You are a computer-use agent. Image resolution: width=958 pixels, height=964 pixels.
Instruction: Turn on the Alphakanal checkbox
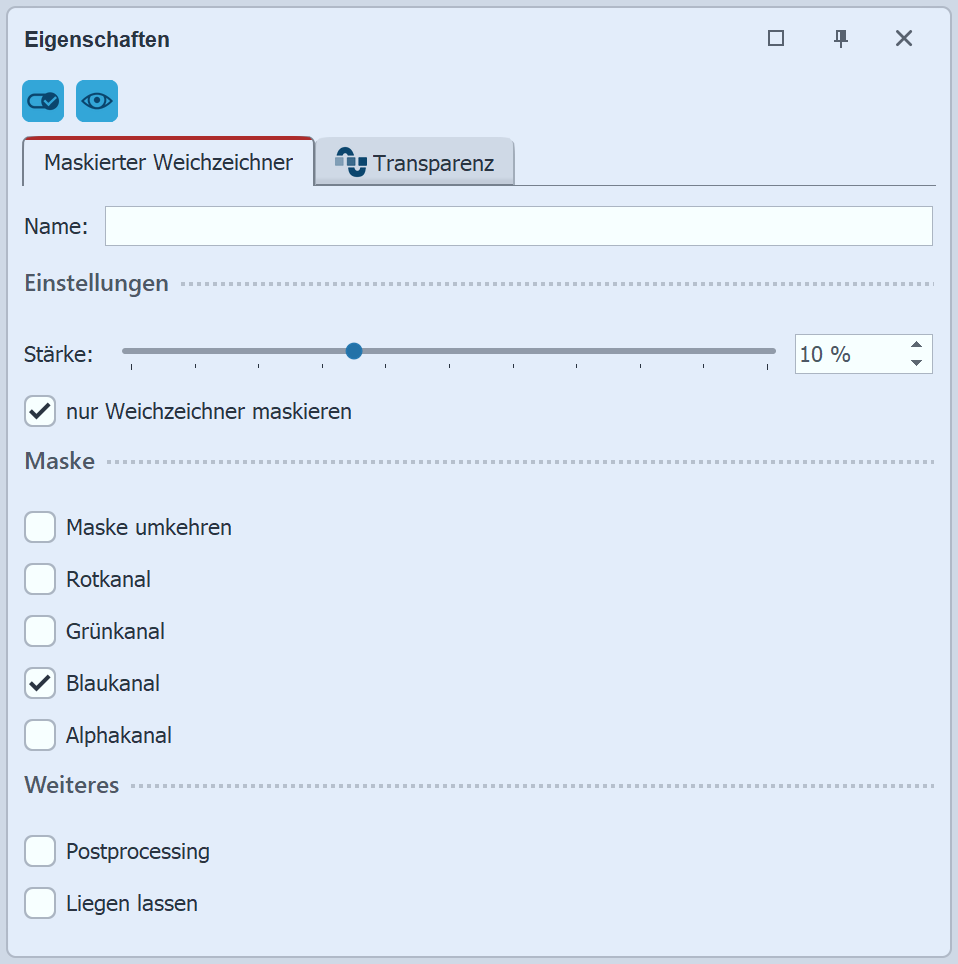click(x=40, y=735)
